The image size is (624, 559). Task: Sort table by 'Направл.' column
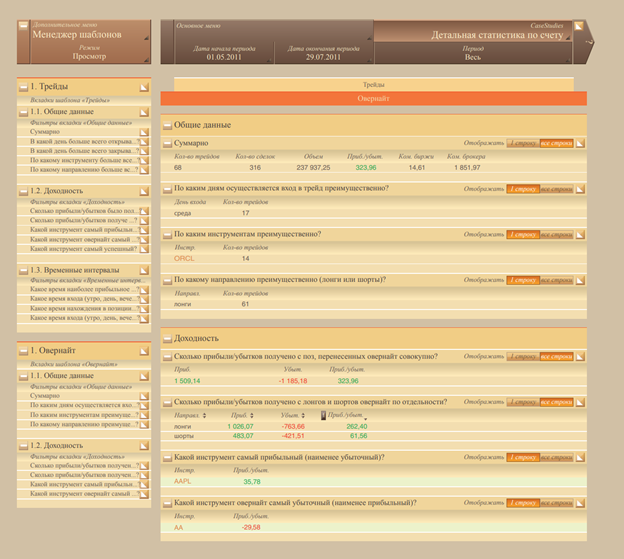point(190,415)
